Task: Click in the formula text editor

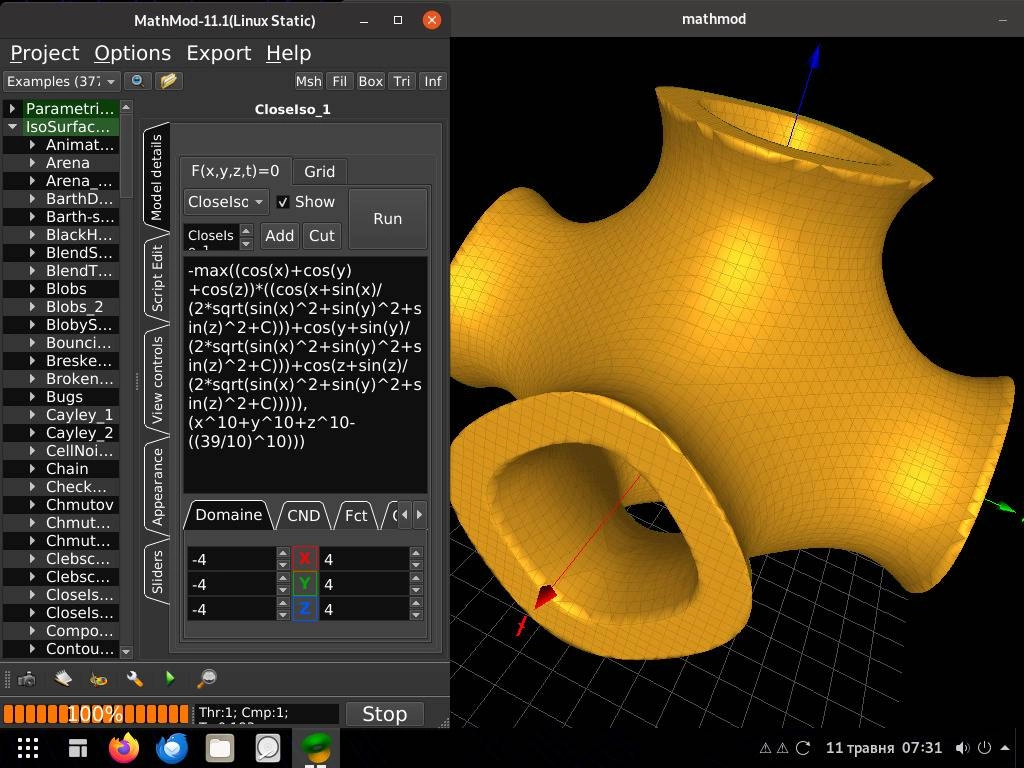Action: [x=306, y=375]
